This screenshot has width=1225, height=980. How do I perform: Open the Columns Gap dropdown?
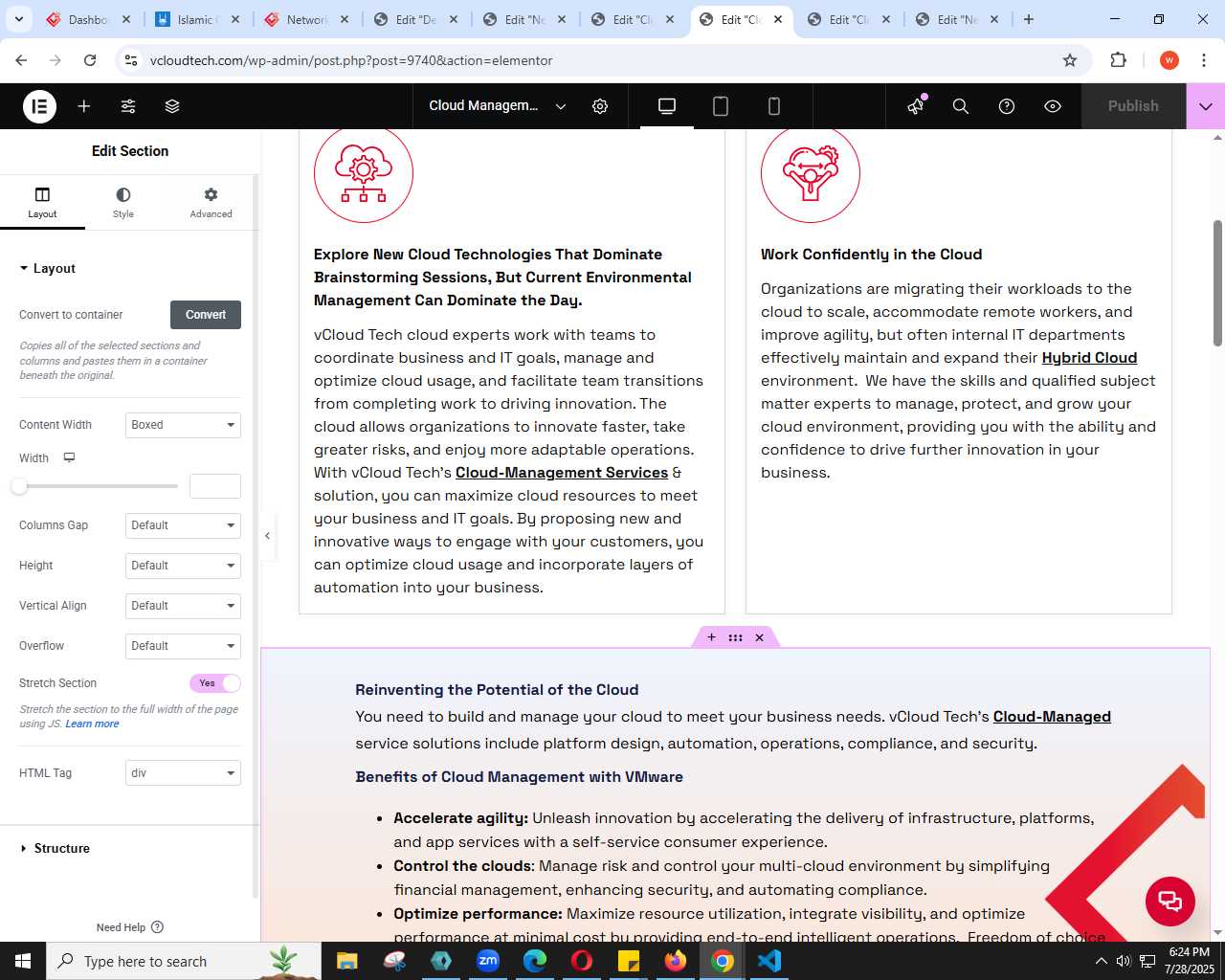pos(183,525)
